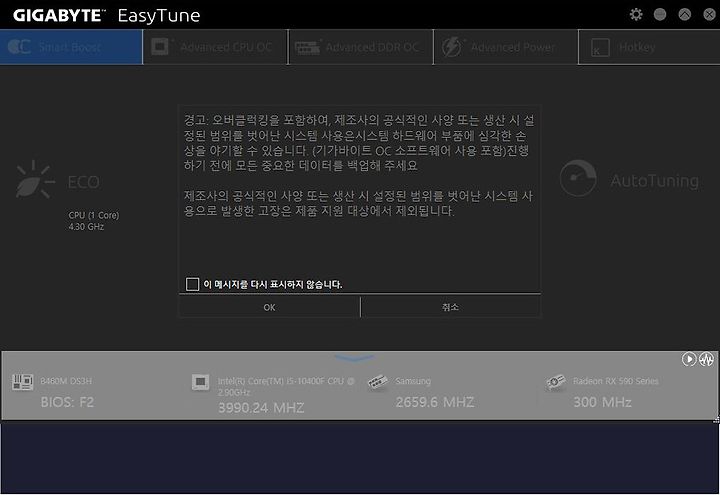This screenshot has height=495, width=720.
Task: Click the 'B460M DS3H' motherboard name
Action: click(x=66, y=381)
